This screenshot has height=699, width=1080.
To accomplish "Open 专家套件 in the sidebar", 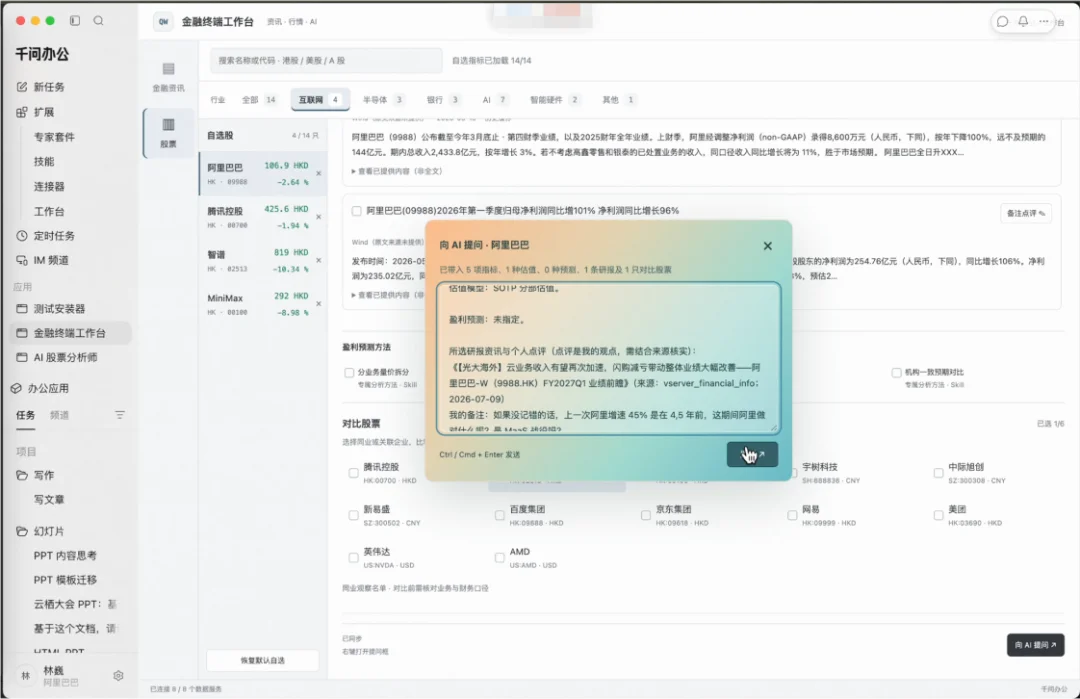I will pyautogui.click(x=54, y=136).
